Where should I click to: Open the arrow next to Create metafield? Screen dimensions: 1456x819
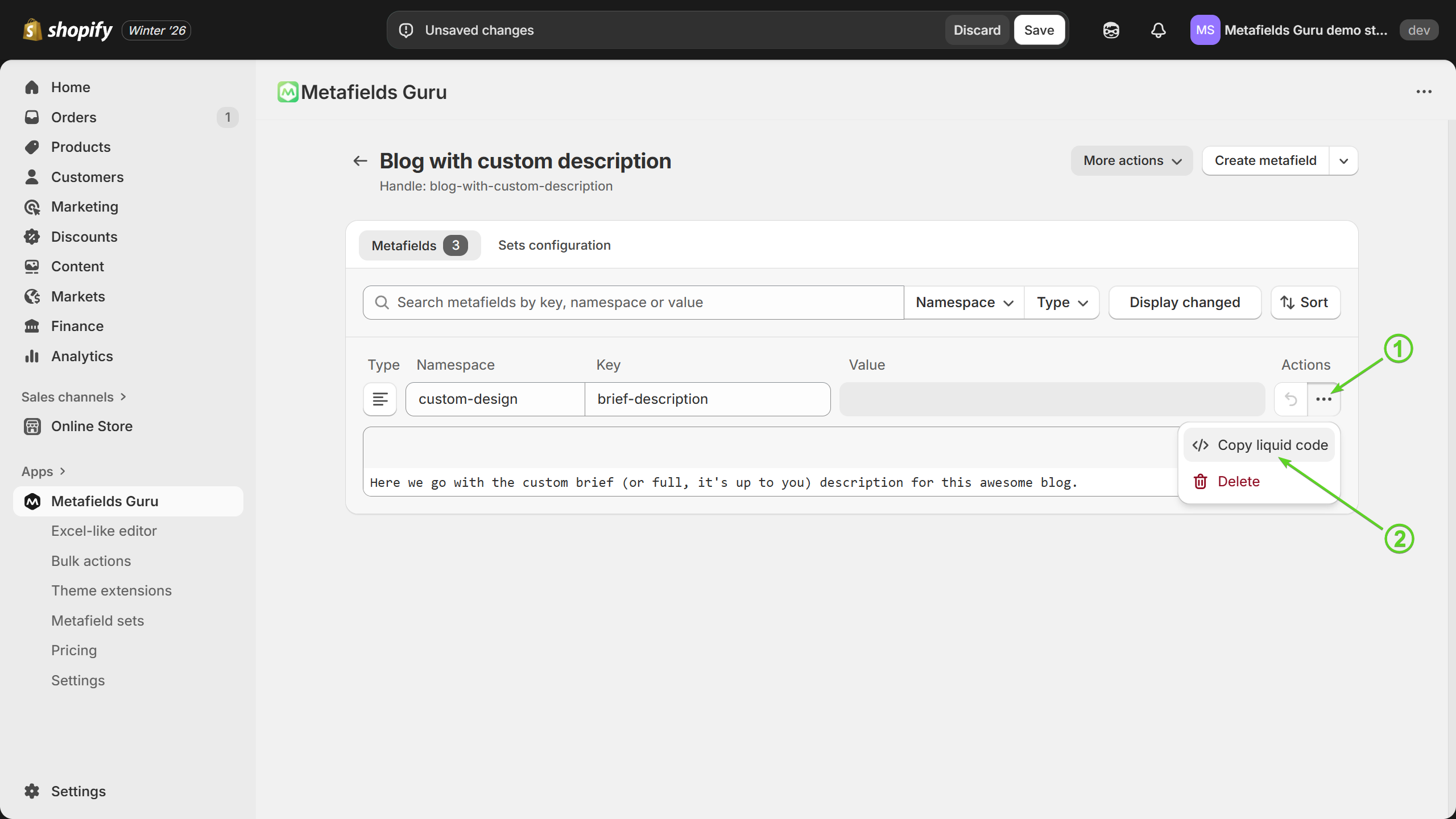pos(1343,161)
